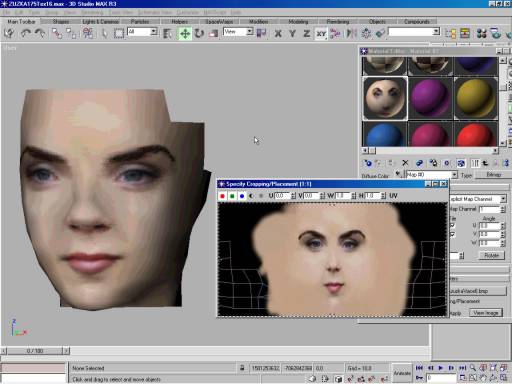Toggle green channel in cropping window

point(232,196)
